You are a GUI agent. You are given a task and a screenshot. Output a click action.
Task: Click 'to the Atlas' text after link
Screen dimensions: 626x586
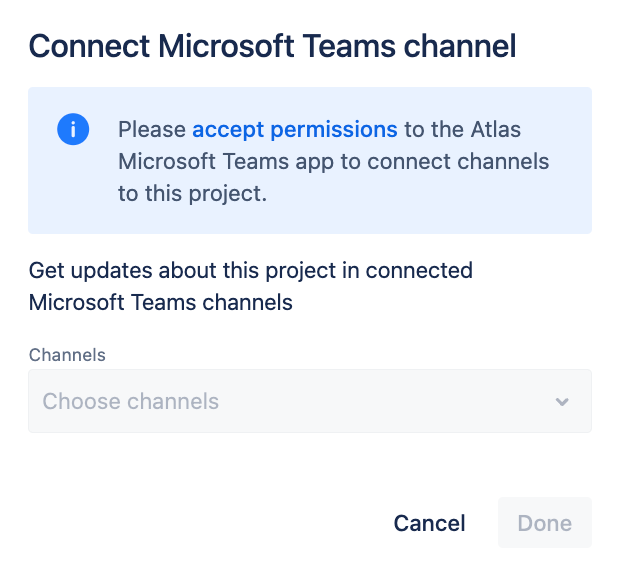(463, 129)
